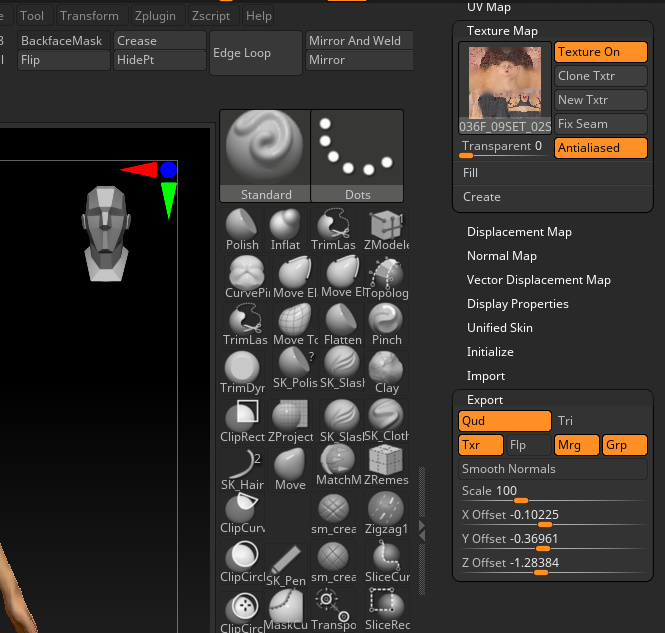Toggle the Texture On button

[601, 52]
